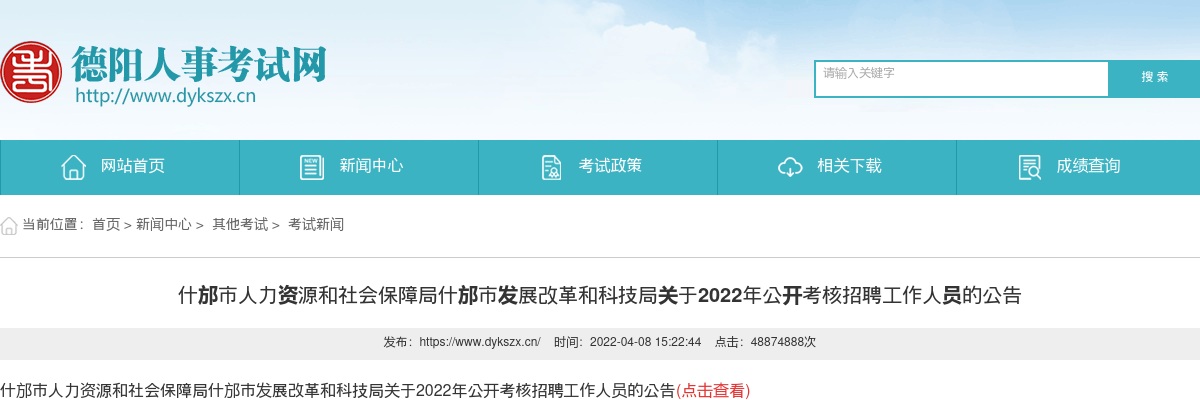Click the score query magnifier icon
This screenshot has width=1200, height=400.
click(x=1029, y=167)
